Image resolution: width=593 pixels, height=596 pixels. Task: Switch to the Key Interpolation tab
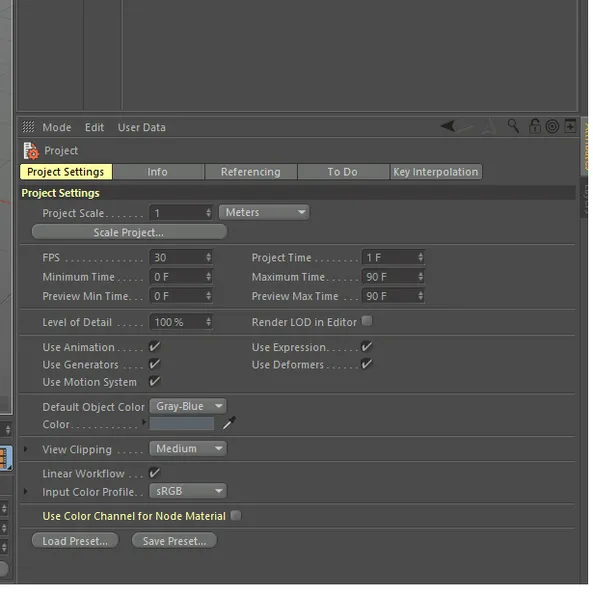pyautogui.click(x=436, y=172)
